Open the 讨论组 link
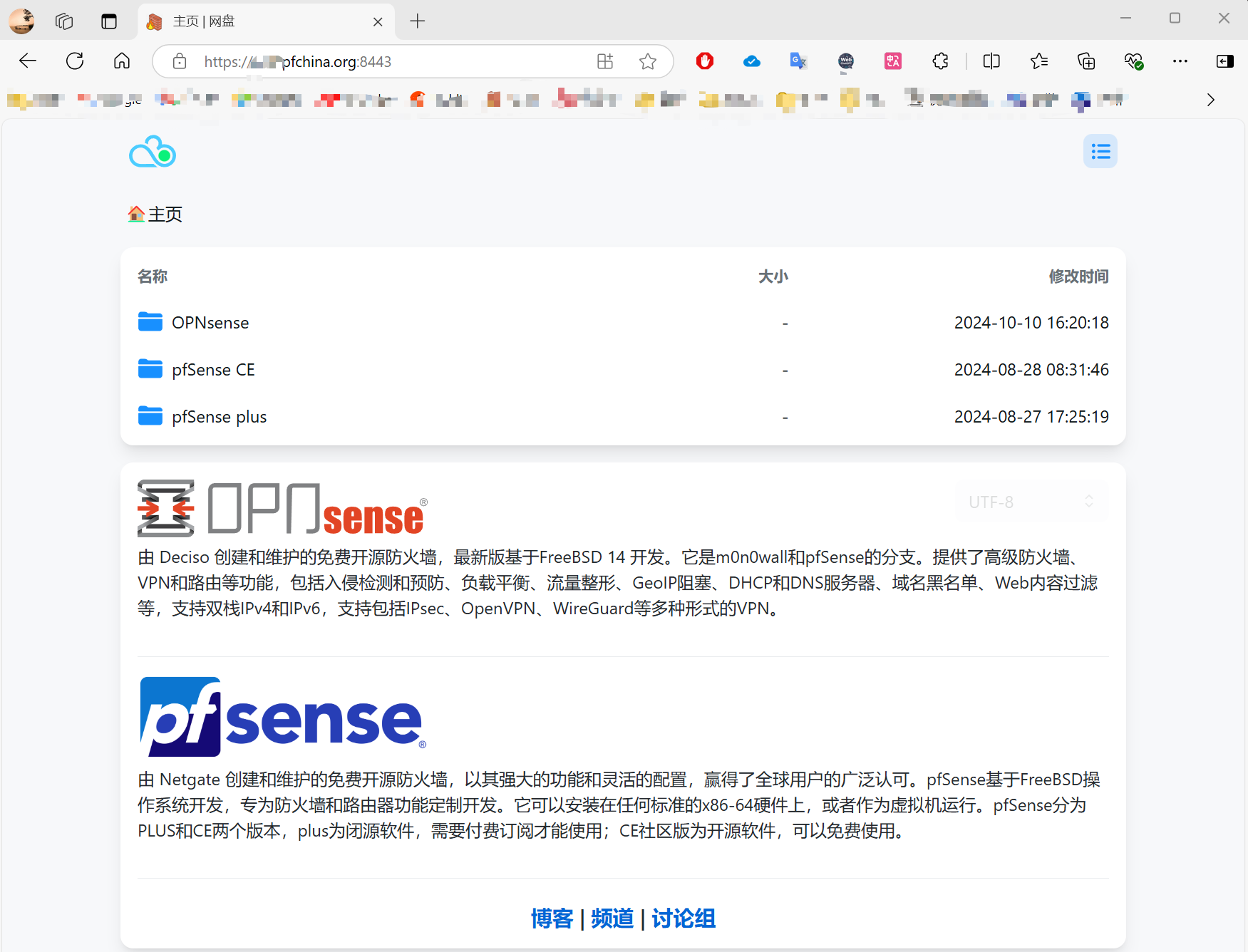 coord(683,919)
